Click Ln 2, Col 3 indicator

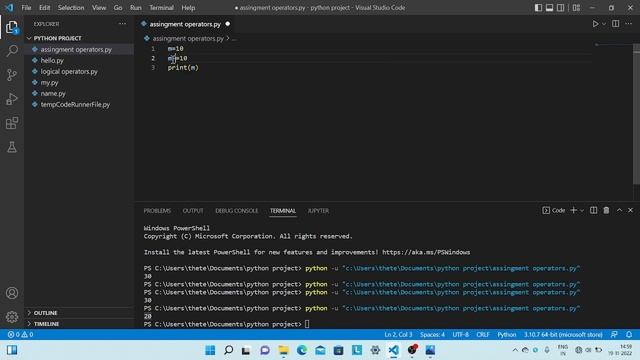(398, 334)
